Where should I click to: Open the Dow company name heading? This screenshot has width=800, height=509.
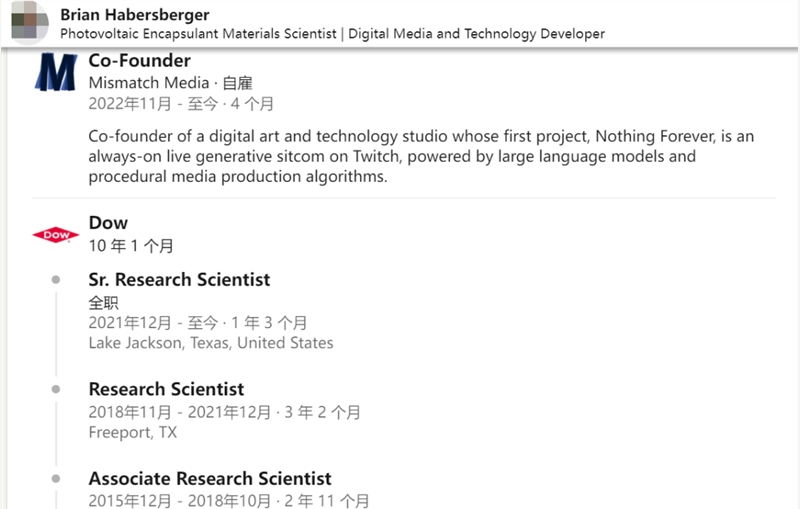[108, 223]
